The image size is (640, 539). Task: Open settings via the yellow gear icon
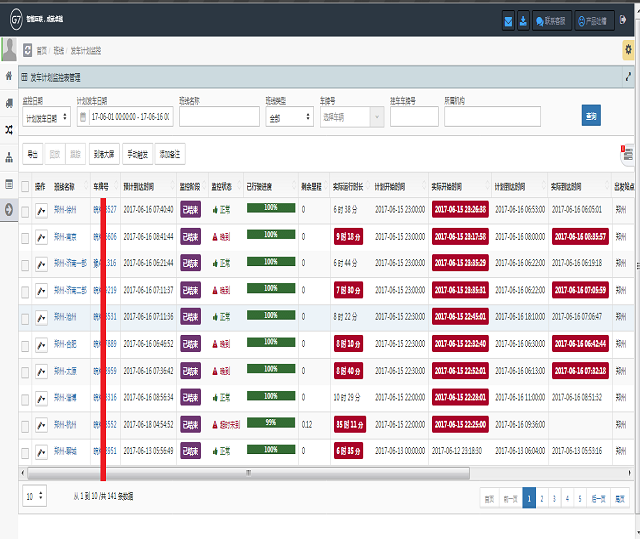click(x=628, y=49)
